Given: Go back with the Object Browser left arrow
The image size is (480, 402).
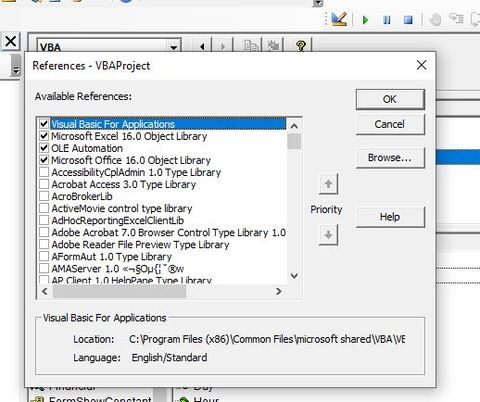Looking at the screenshot, I should pos(202,46).
